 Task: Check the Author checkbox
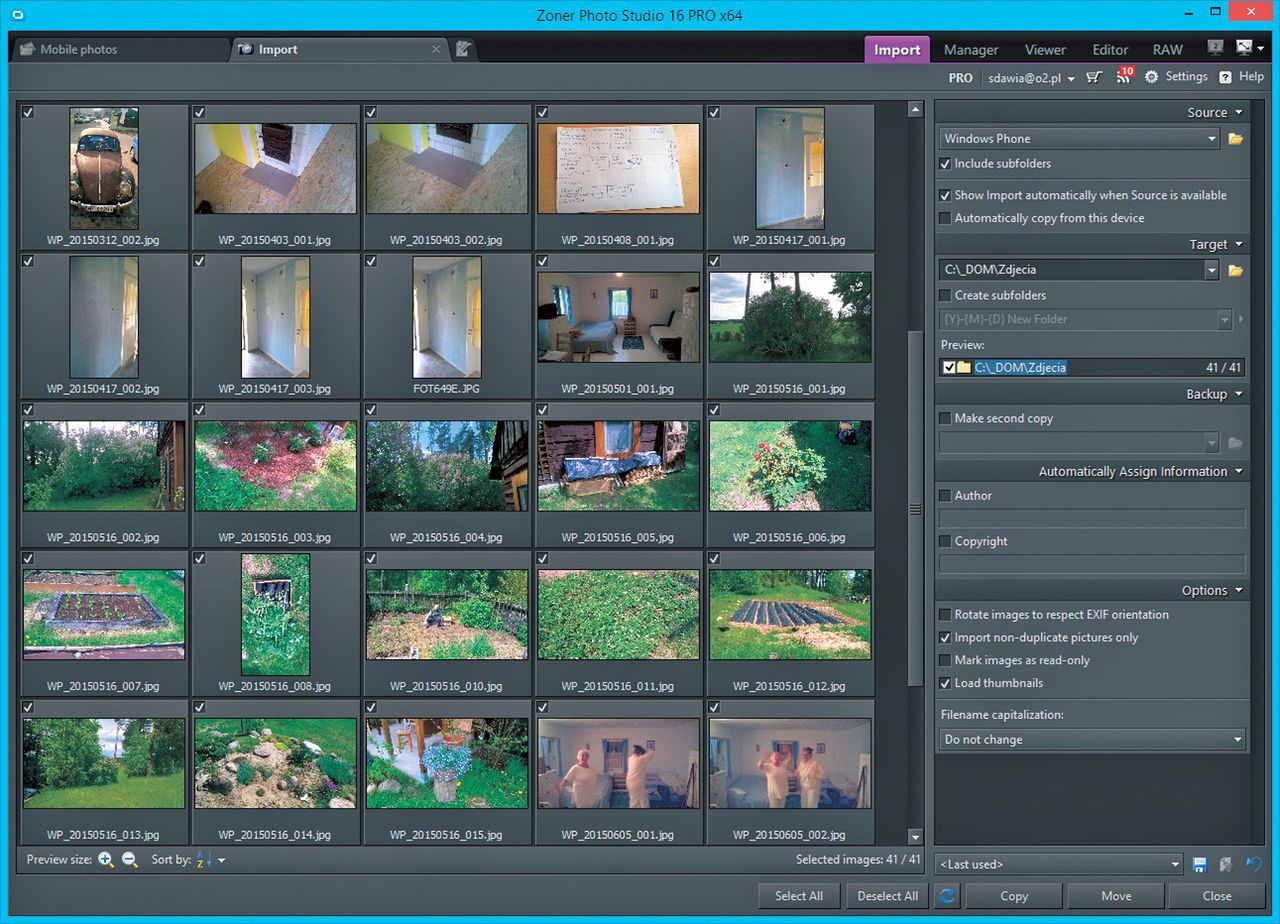[945, 495]
